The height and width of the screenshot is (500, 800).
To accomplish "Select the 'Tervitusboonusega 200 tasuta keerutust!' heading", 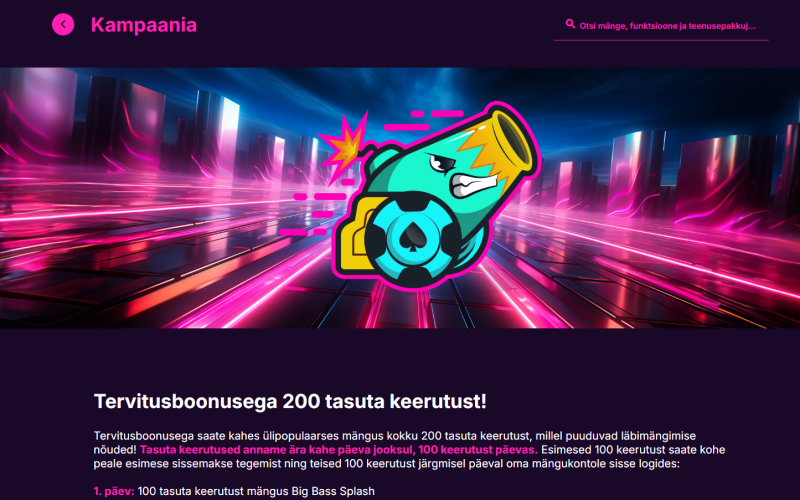I will coord(290,402).
